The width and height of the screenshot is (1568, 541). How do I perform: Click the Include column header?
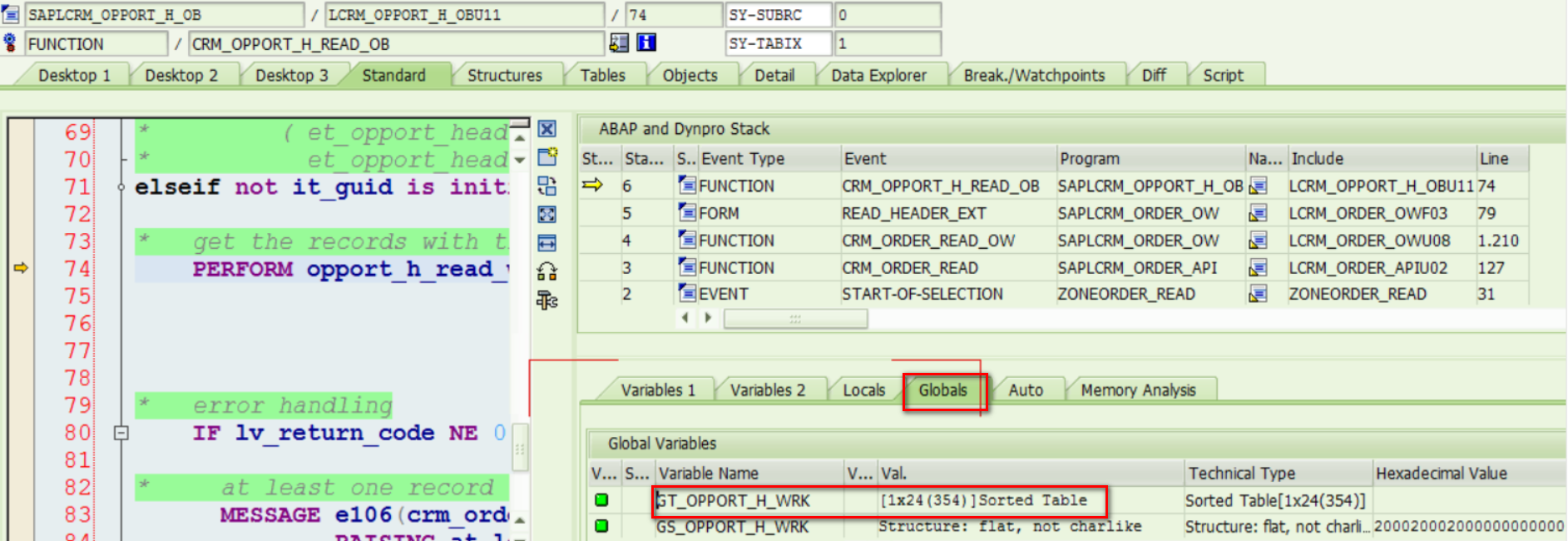(x=1381, y=158)
